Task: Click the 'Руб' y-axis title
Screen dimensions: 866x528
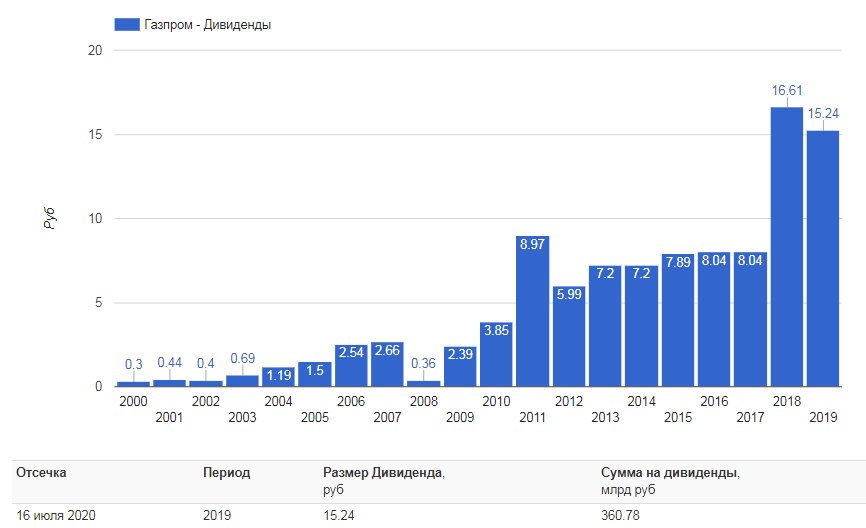Action: 49,218
